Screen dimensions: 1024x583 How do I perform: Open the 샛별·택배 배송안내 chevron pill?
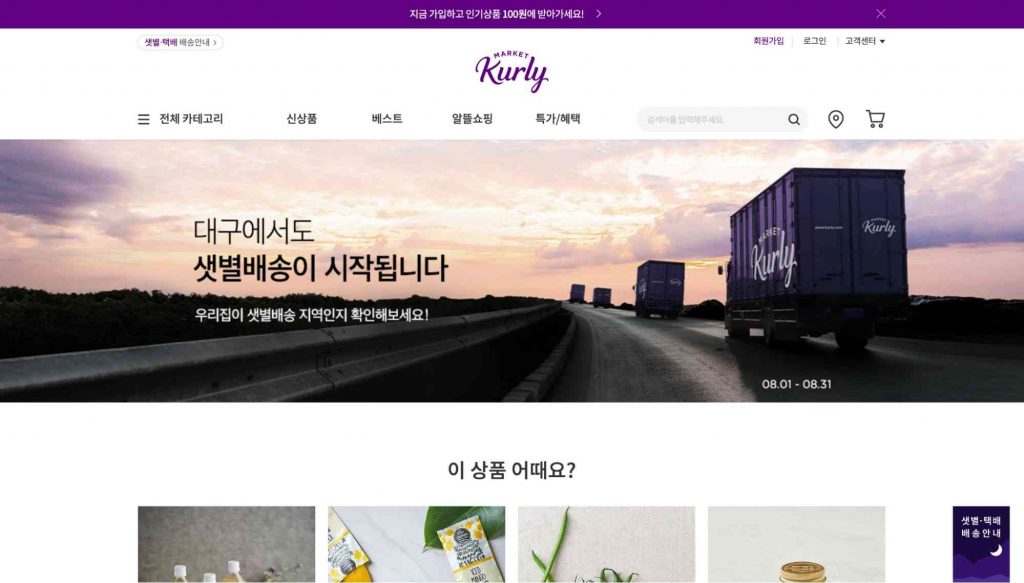click(x=180, y=42)
